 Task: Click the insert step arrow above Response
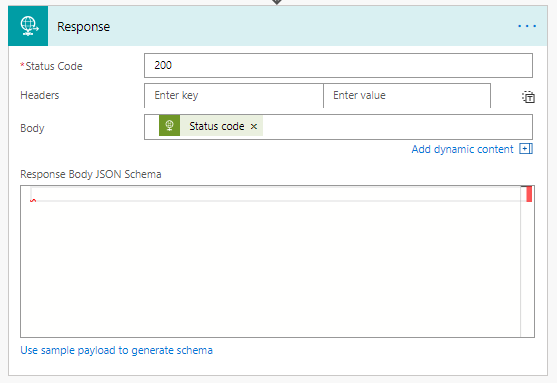[x=277, y=2]
